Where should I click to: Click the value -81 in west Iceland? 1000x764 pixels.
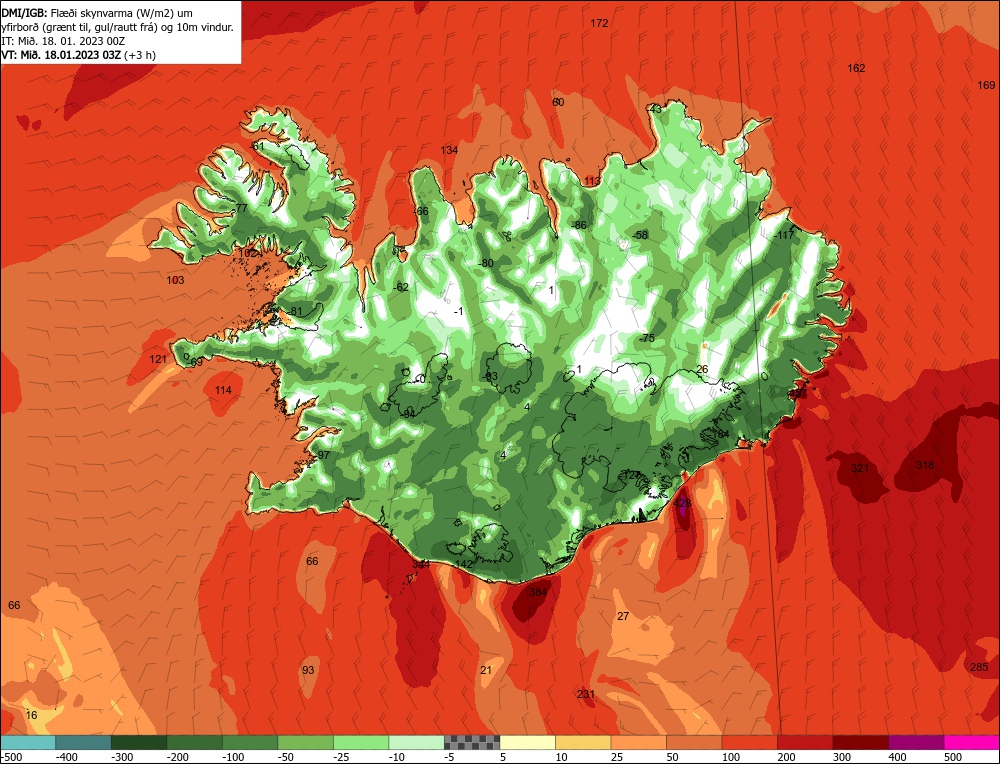(295, 312)
